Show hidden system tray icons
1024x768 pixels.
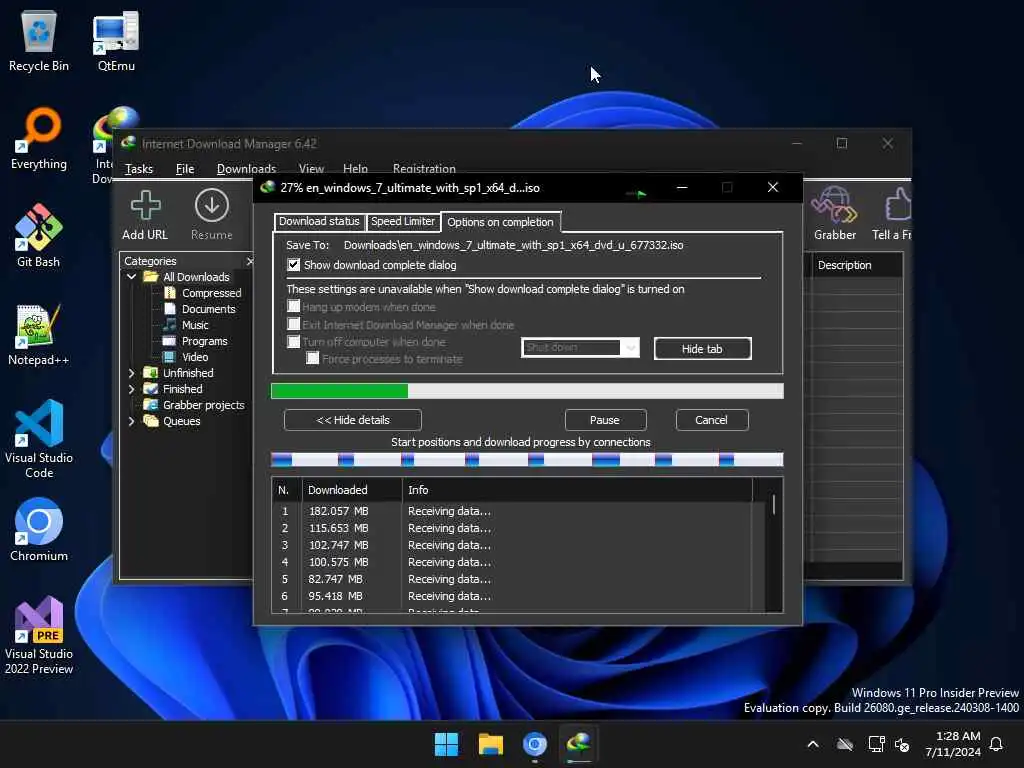[x=813, y=744]
